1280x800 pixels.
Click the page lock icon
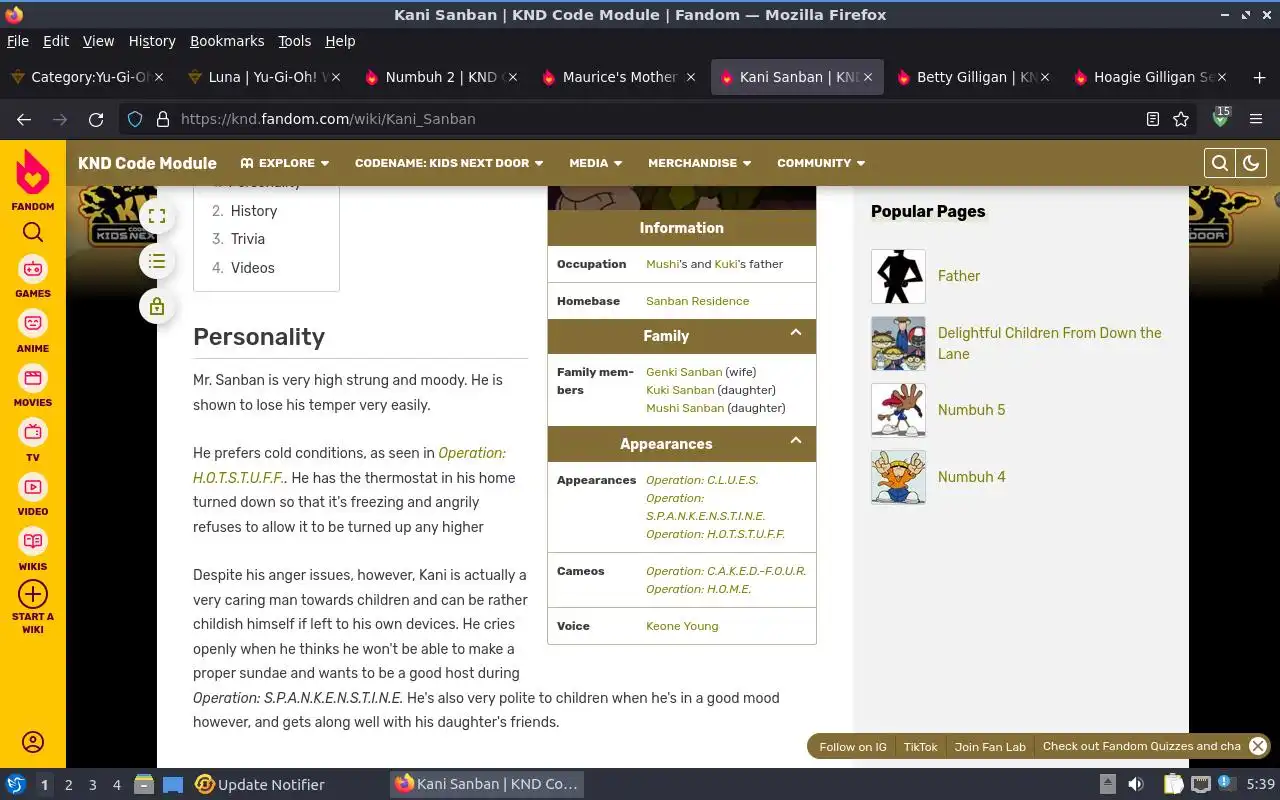click(x=157, y=307)
